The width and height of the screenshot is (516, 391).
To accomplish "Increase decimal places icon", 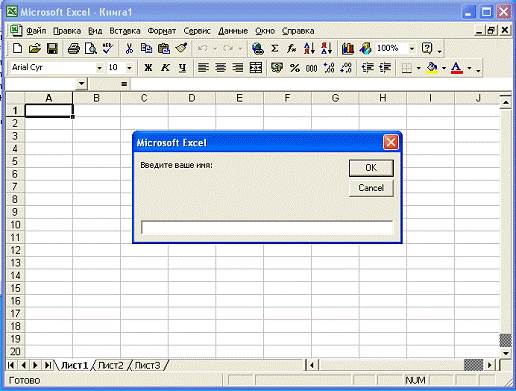I will [x=329, y=68].
